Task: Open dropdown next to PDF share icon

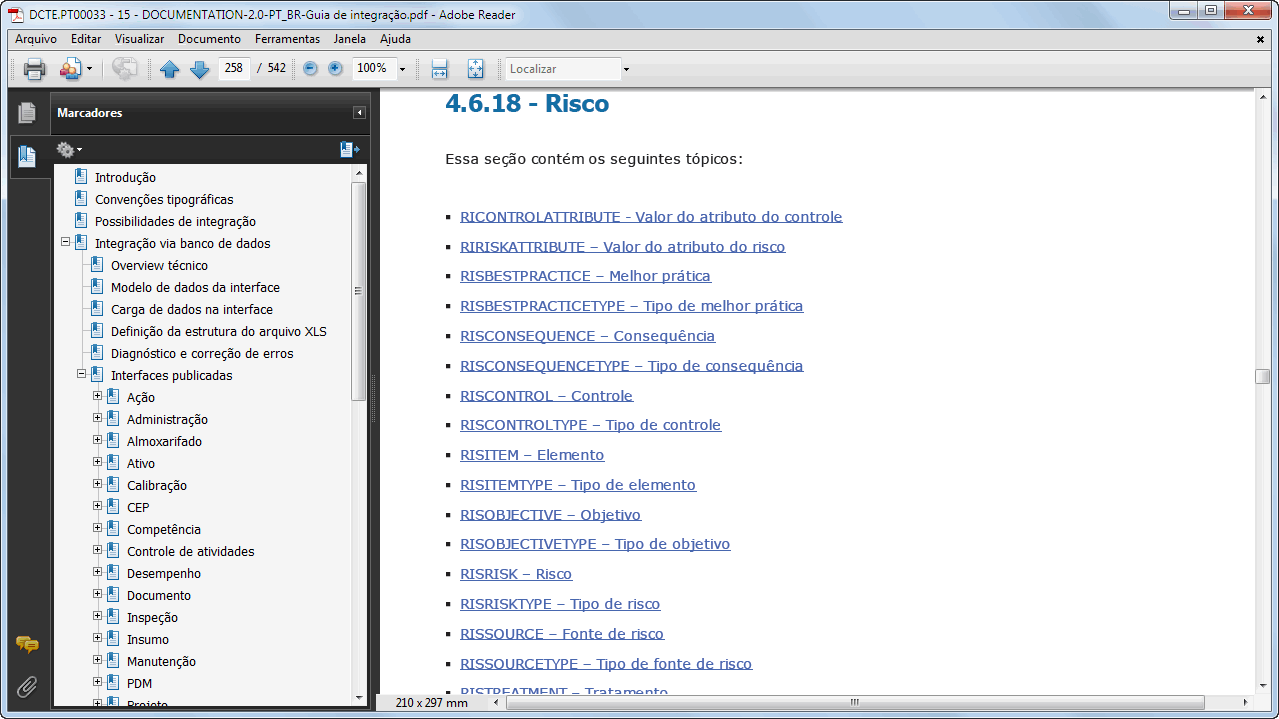Action: coord(89,69)
